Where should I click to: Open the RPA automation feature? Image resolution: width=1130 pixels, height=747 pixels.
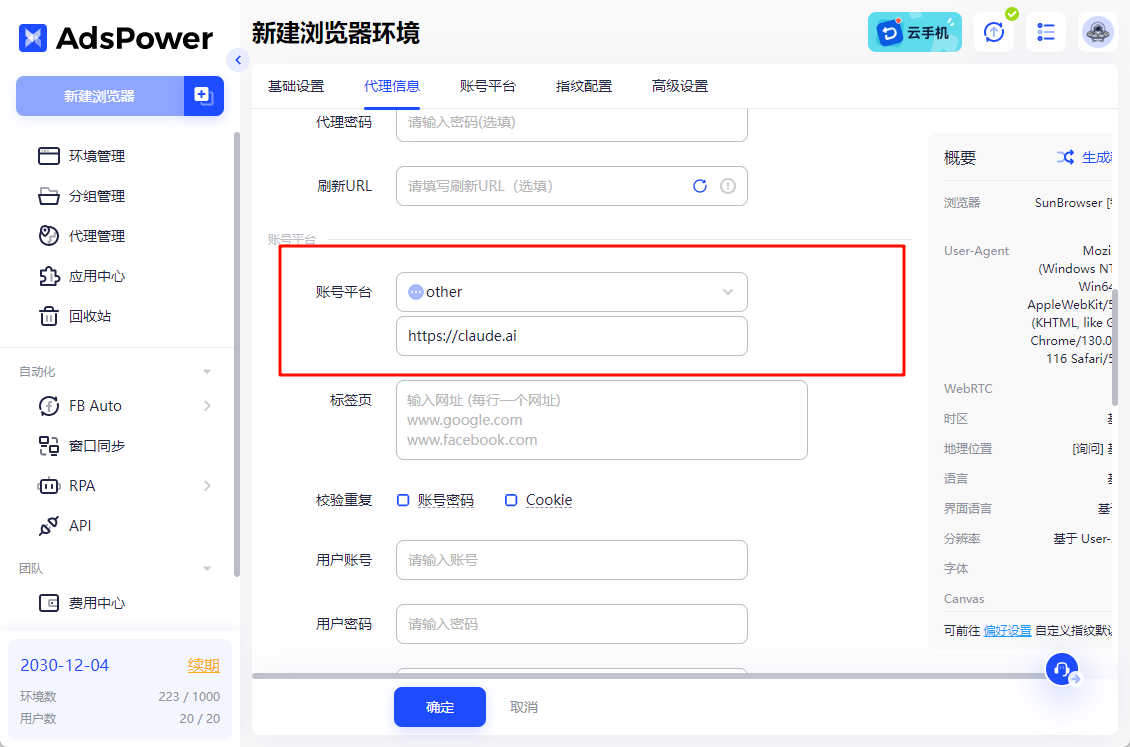point(82,485)
